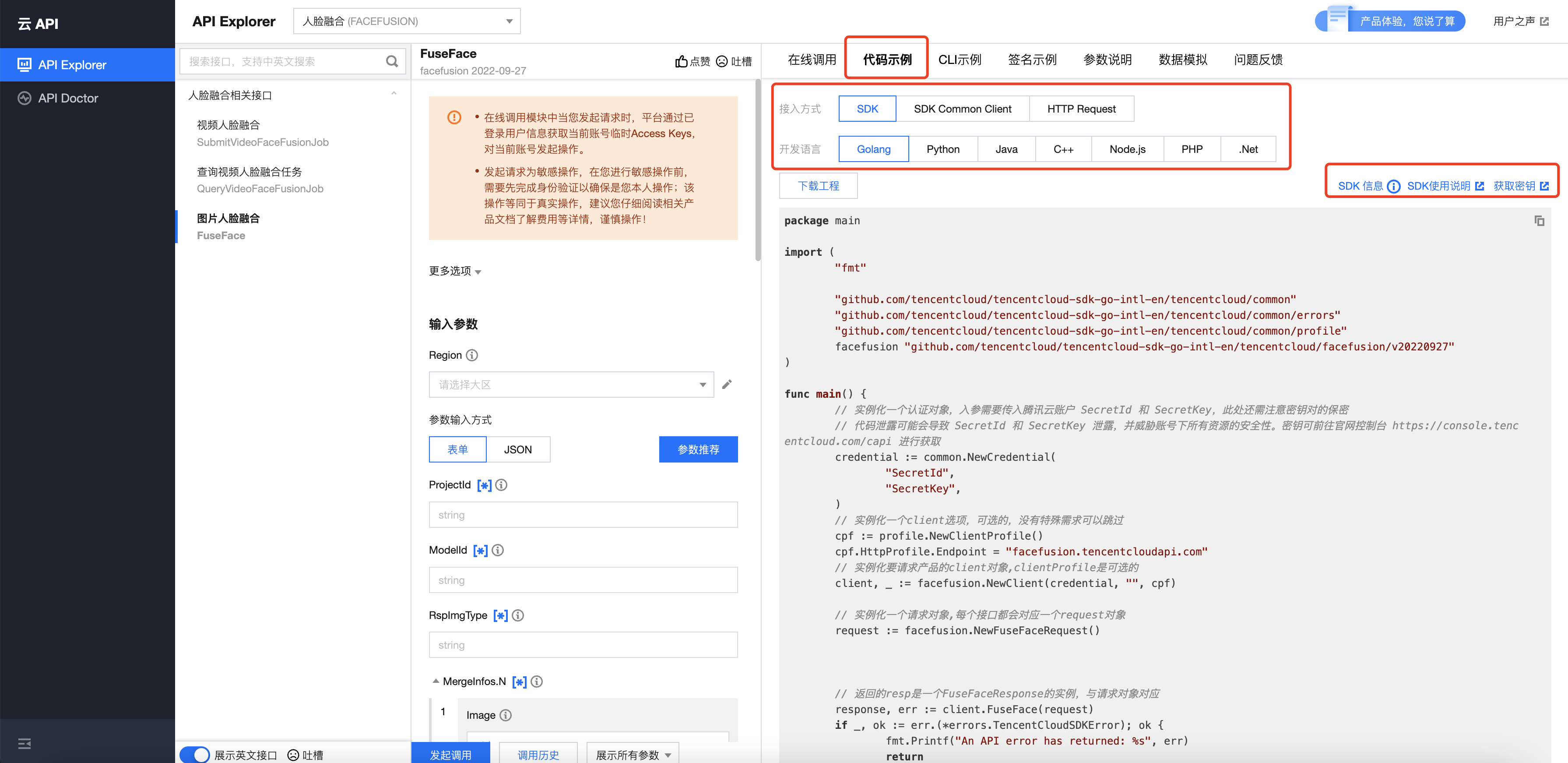Select JSON parameter input mode

click(x=517, y=449)
